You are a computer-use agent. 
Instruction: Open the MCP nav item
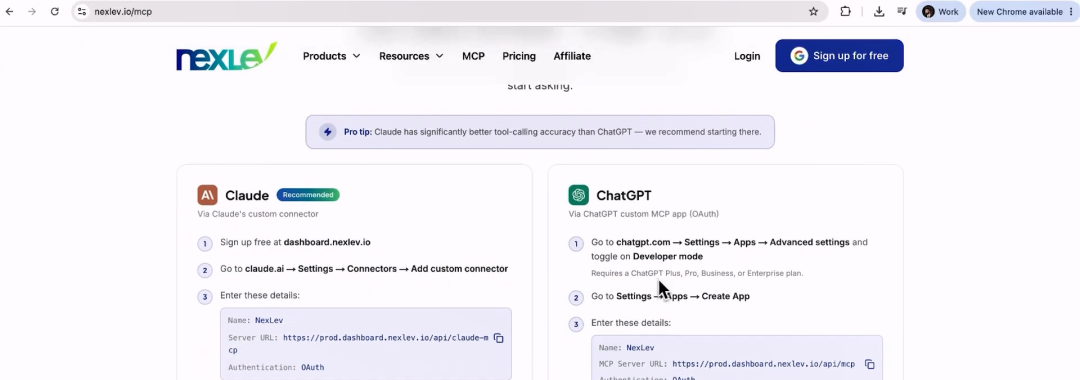[473, 56]
